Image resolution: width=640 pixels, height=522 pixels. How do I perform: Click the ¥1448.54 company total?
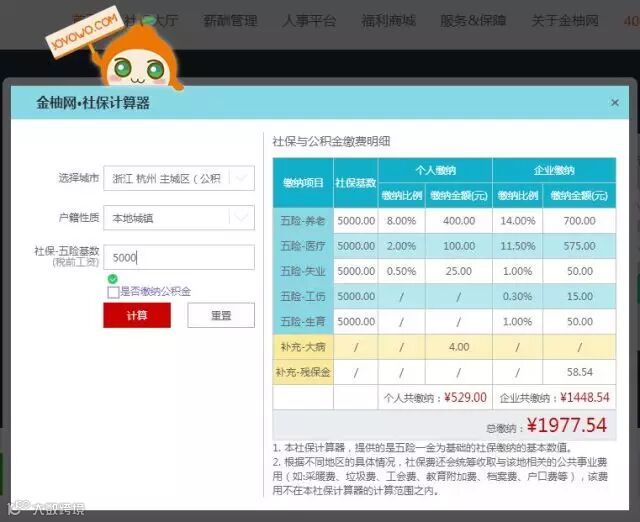click(x=585, y=398)
